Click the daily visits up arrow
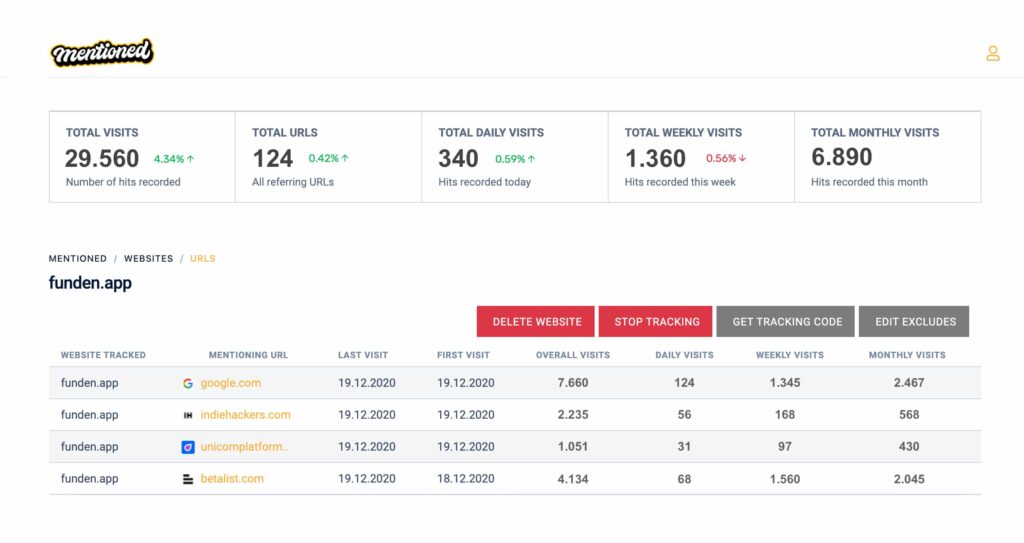This screenshot has height=543, width=1024. pos(532,159)
